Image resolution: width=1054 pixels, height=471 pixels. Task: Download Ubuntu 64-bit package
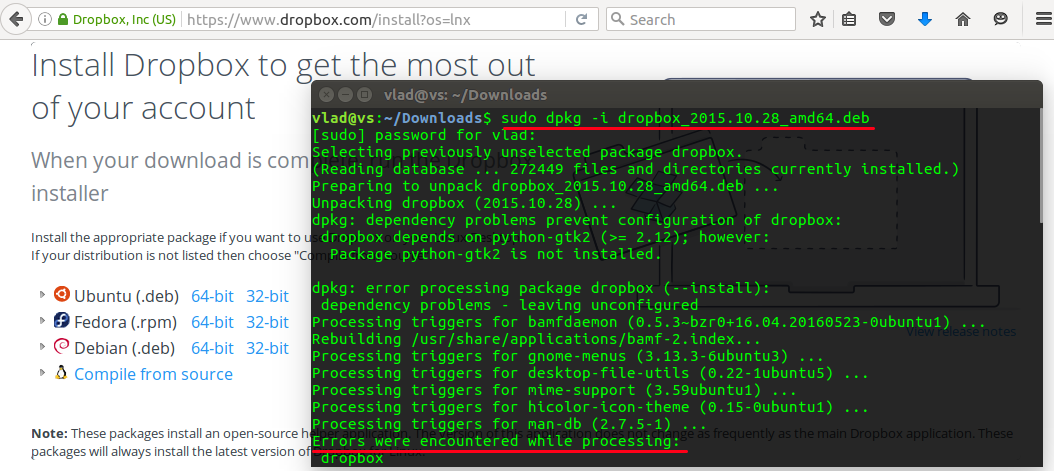pyautogui.click(x=212, y=296)
